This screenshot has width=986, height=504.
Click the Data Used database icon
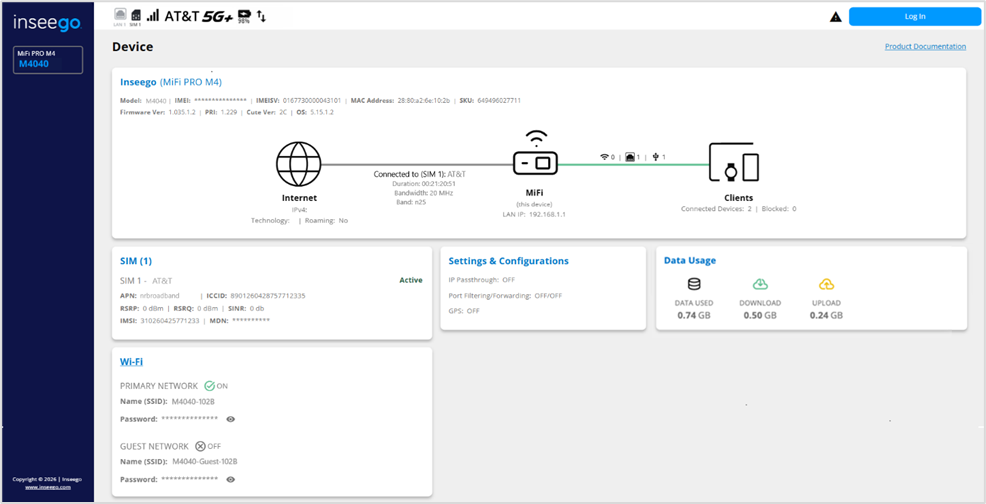click(x=694, y=285)
